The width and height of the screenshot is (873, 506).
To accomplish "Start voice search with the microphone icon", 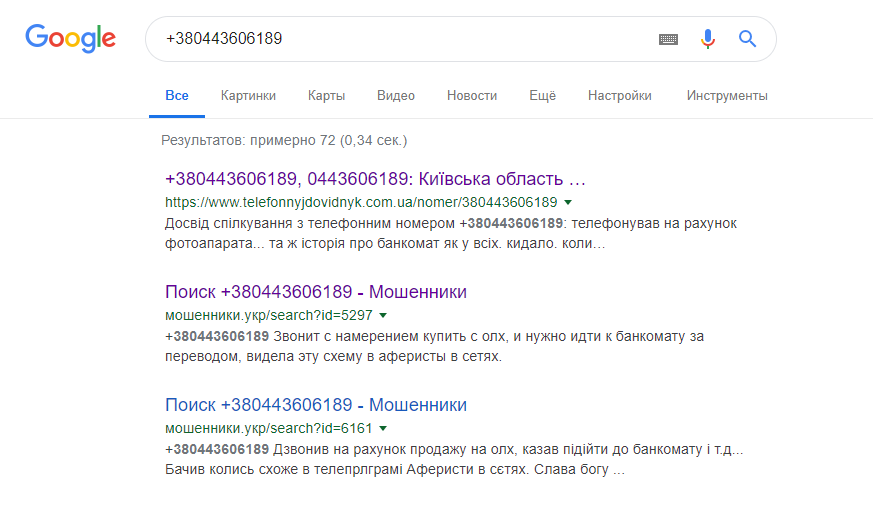I will pos(708,39).
